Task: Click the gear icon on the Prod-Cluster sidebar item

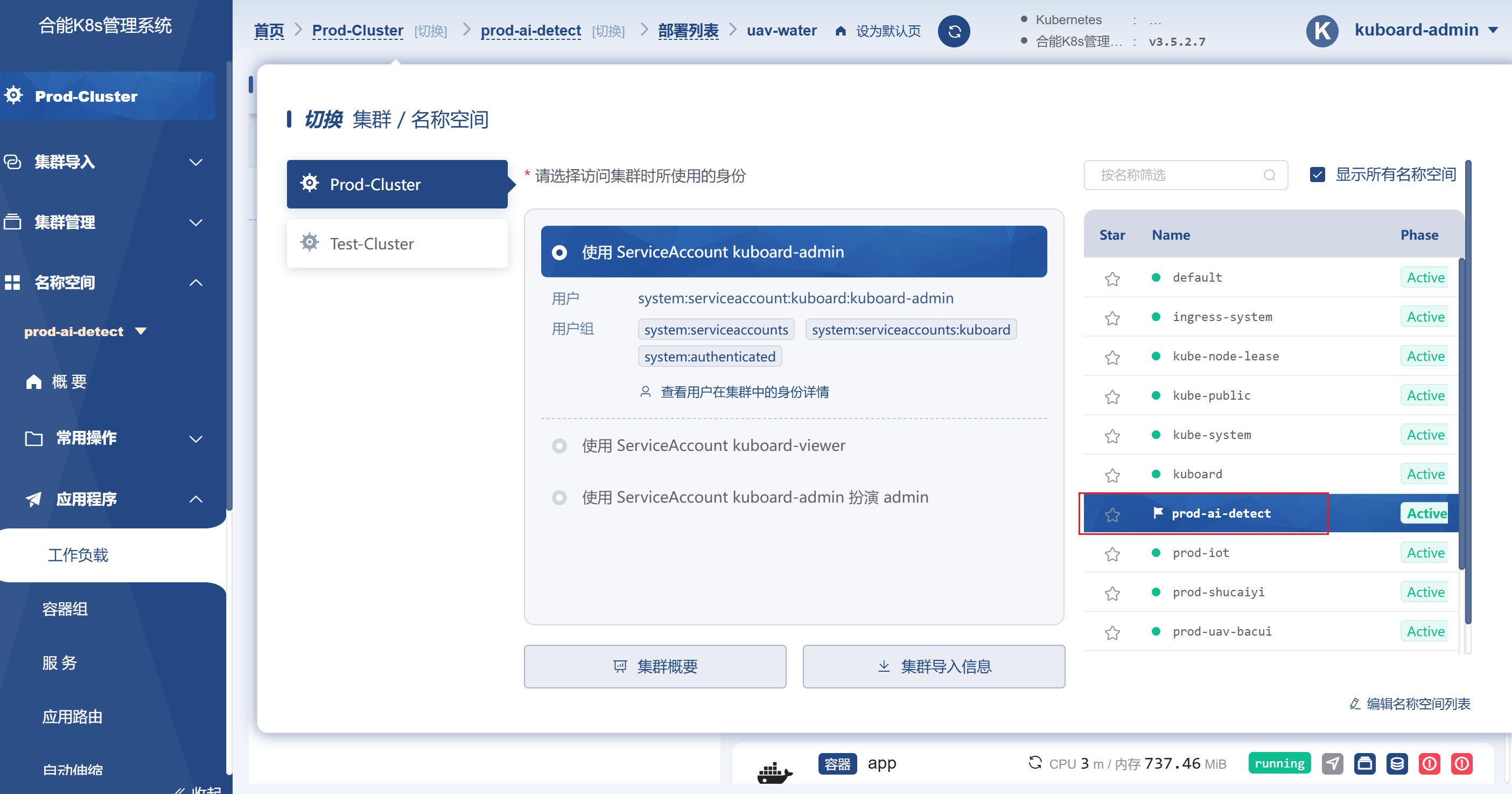Action: 13,95
